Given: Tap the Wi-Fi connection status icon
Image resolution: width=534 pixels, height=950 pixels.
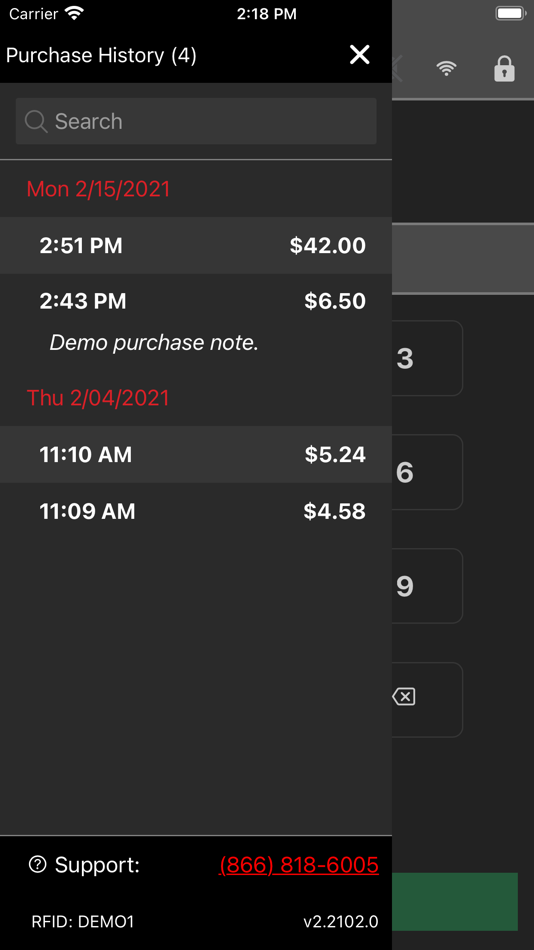Looking at the screenshot, I should click(x=447, y=69).
